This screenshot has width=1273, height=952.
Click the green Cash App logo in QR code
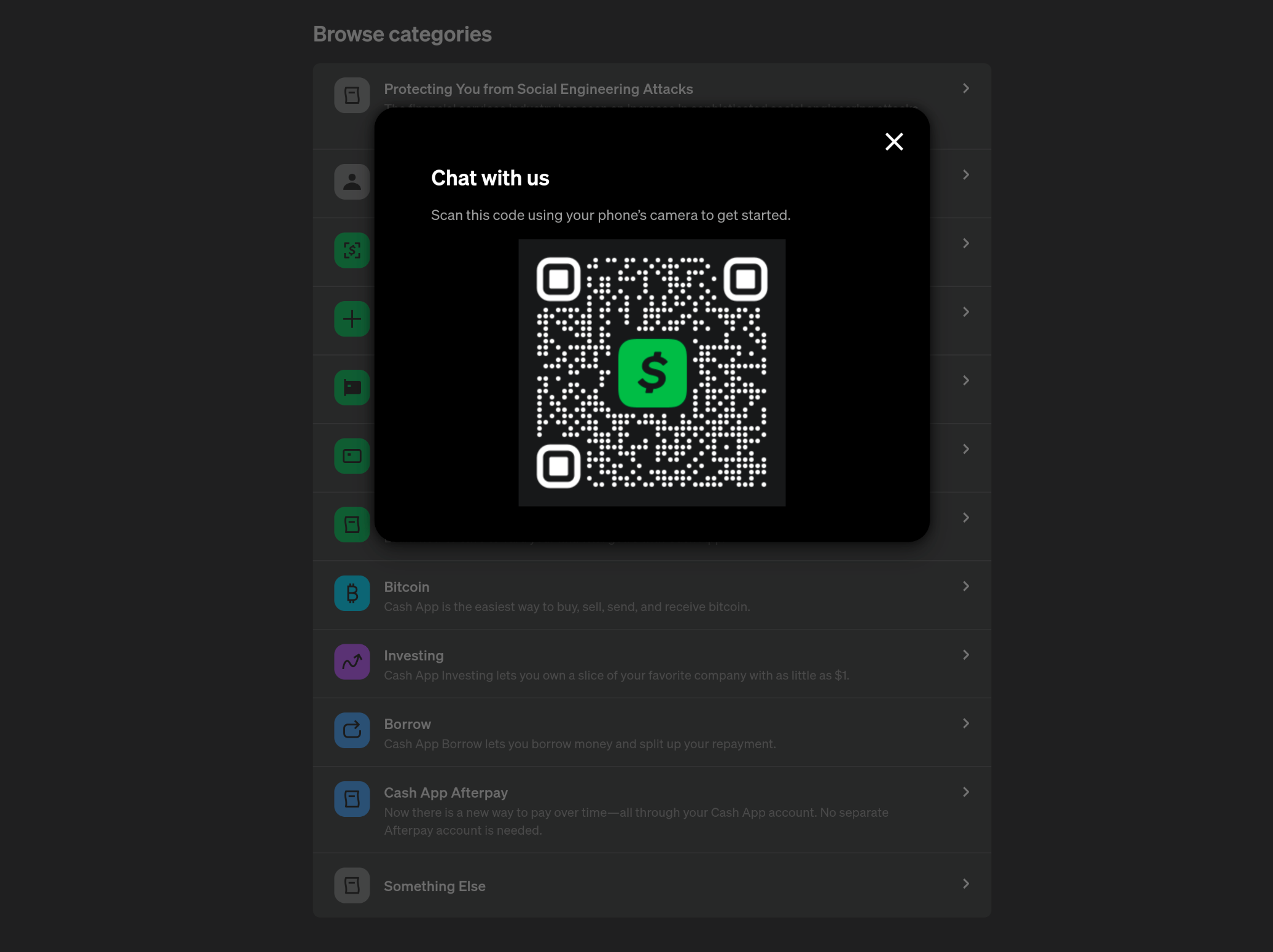pyautogui.click(x=652, y=373)
